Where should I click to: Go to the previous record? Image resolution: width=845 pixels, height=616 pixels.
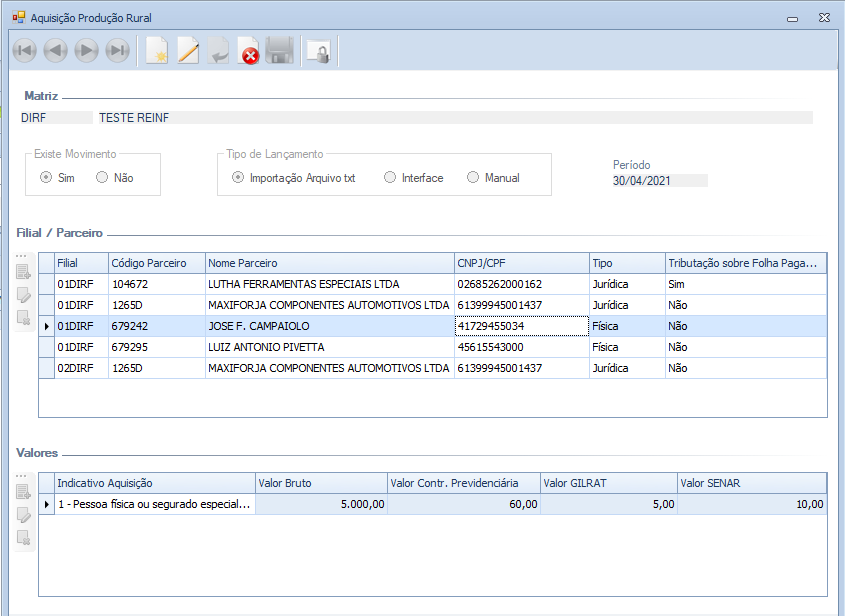click(55, 51)
